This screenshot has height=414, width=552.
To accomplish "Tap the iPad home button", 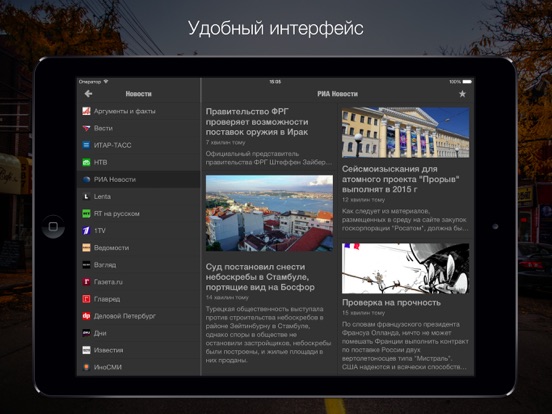I will click(x=53, y=226).
